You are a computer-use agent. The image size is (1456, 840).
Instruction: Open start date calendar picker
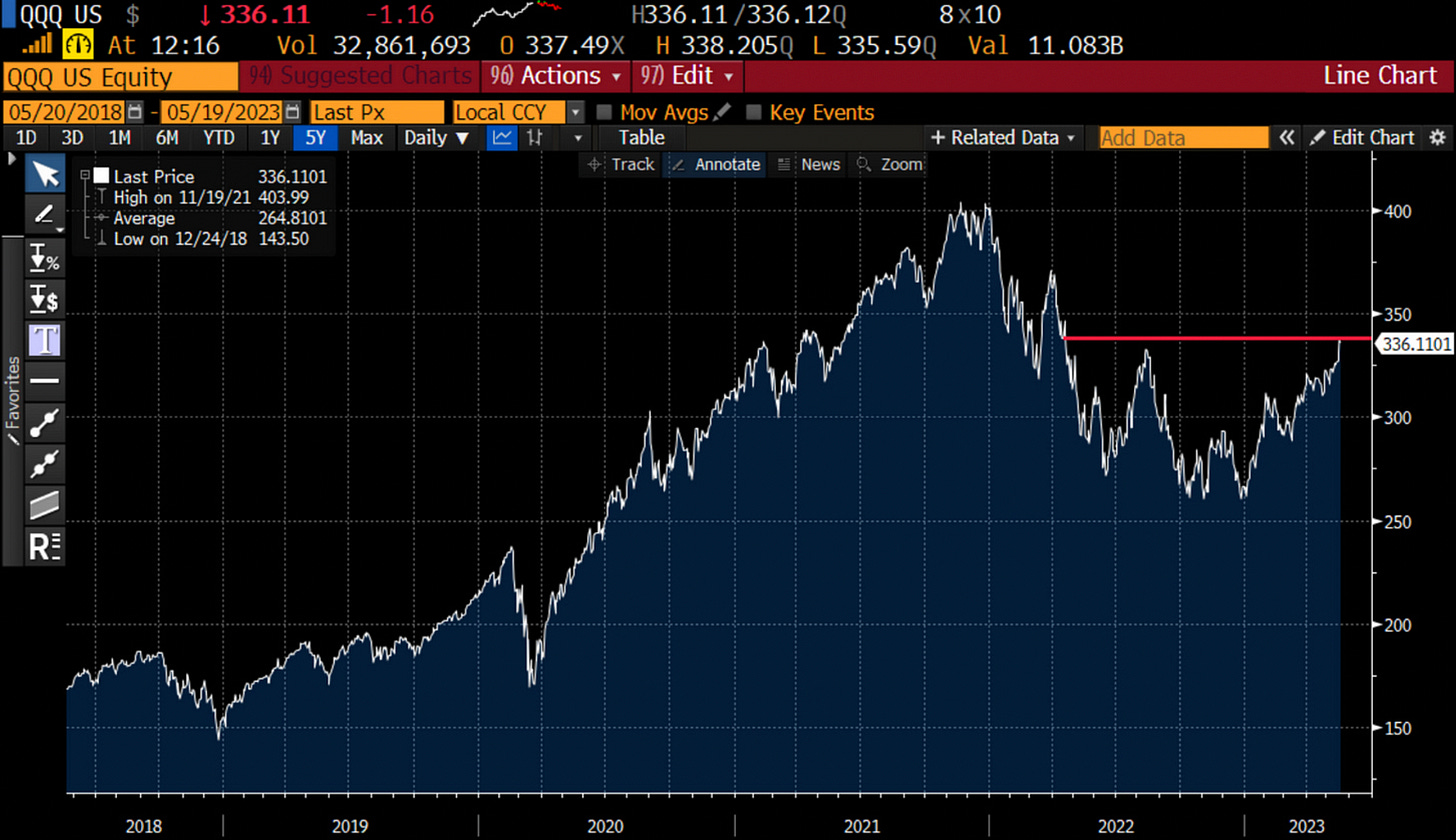135,113
